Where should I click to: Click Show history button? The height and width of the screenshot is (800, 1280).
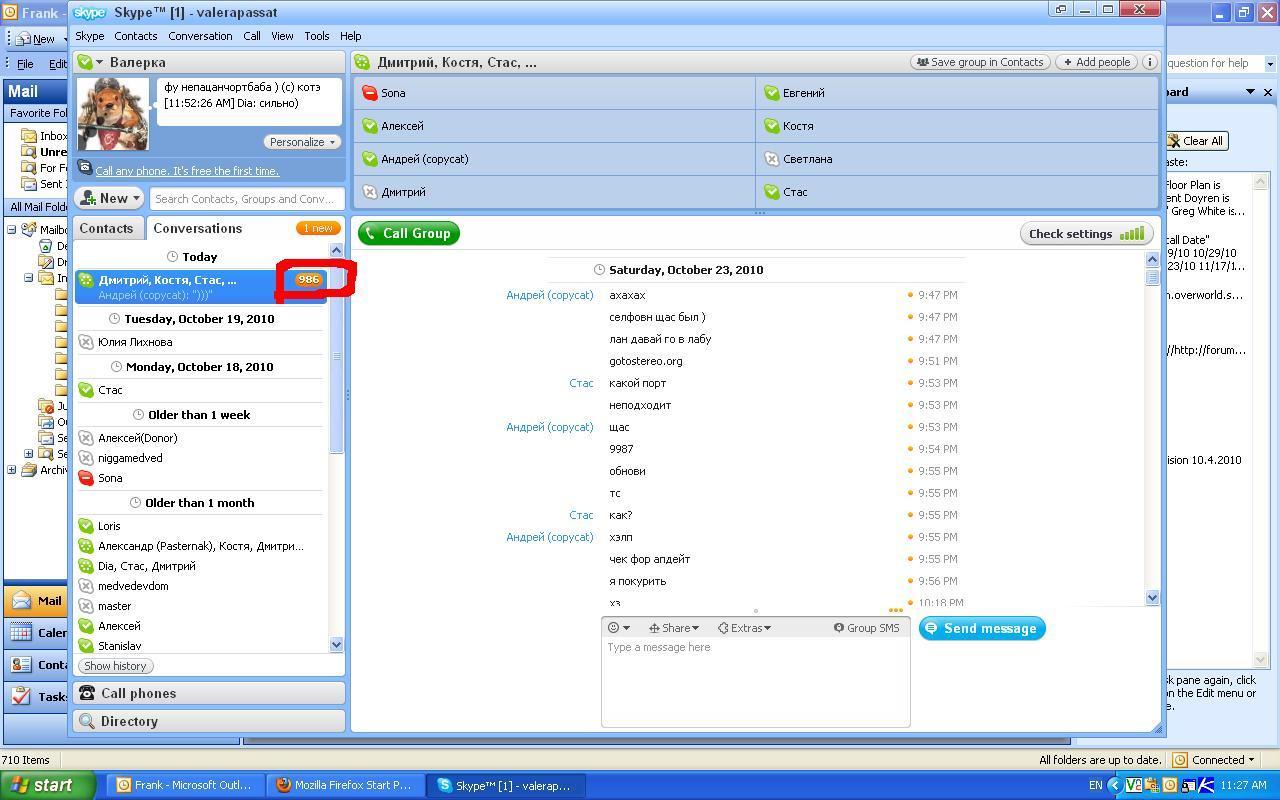115,666
